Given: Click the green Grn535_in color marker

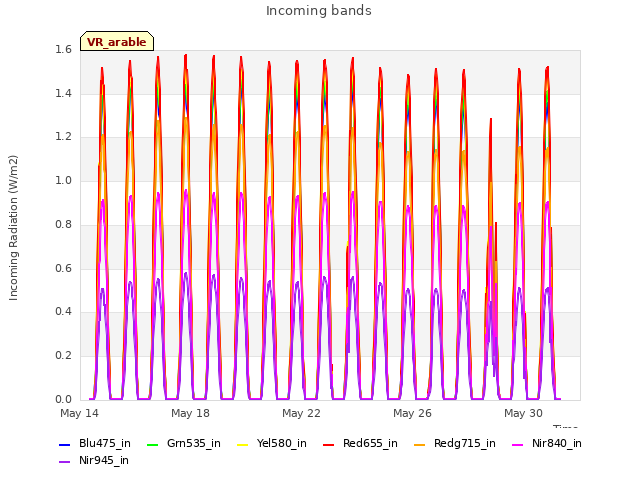Looking at the screenshot, I should tap(152, 444).
